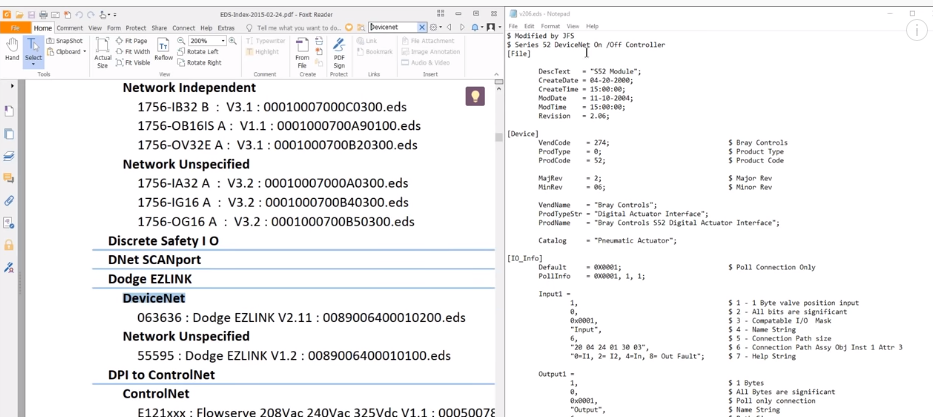Click the Actual Size icon

click(102, 52)
